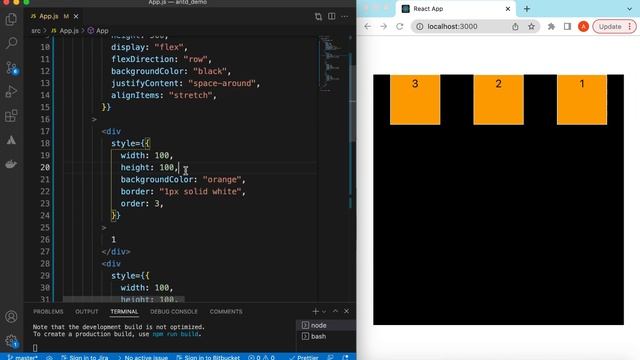The image size is (640, 360).
Task: Close the React App browser tab
Action: coord(508,9)
